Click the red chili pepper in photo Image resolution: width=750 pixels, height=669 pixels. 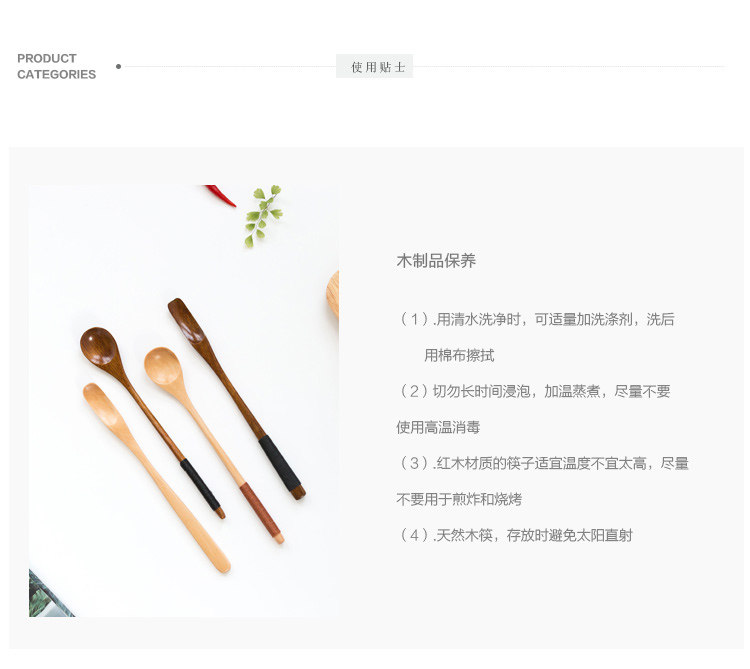221,195
